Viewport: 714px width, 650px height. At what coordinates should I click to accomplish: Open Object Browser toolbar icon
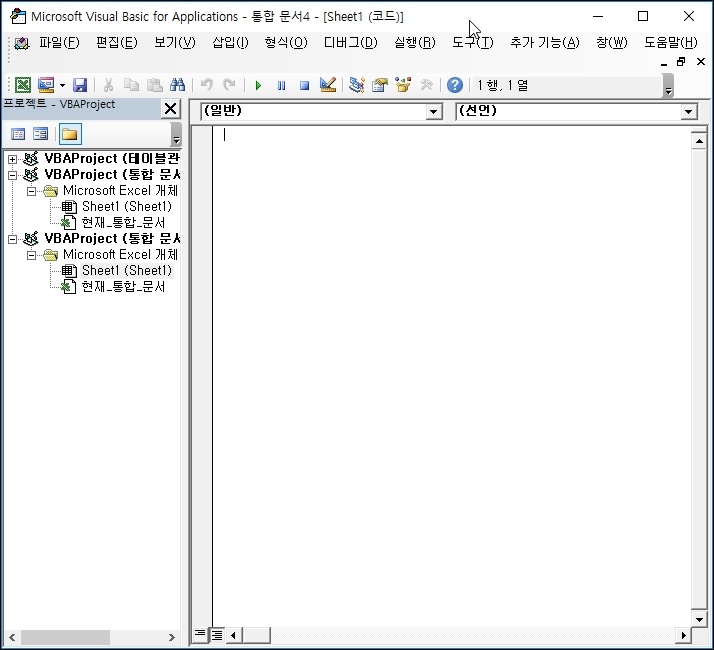tap(403, 85)
